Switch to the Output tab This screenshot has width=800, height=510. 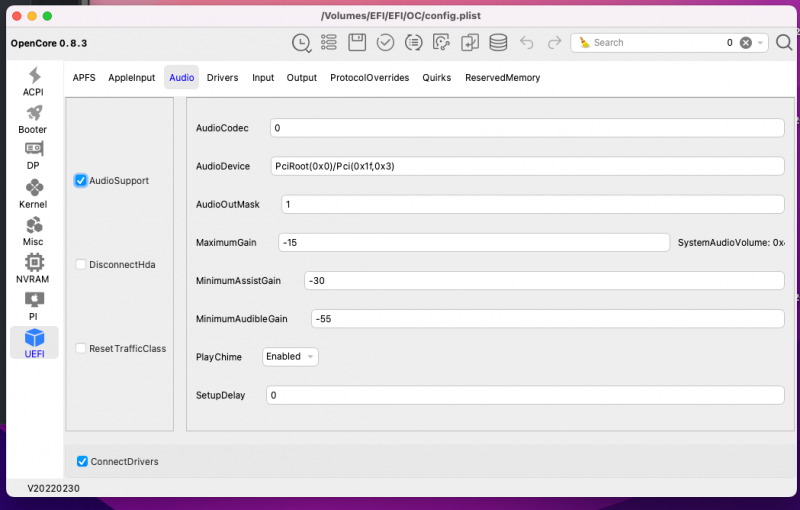[302, 78]
